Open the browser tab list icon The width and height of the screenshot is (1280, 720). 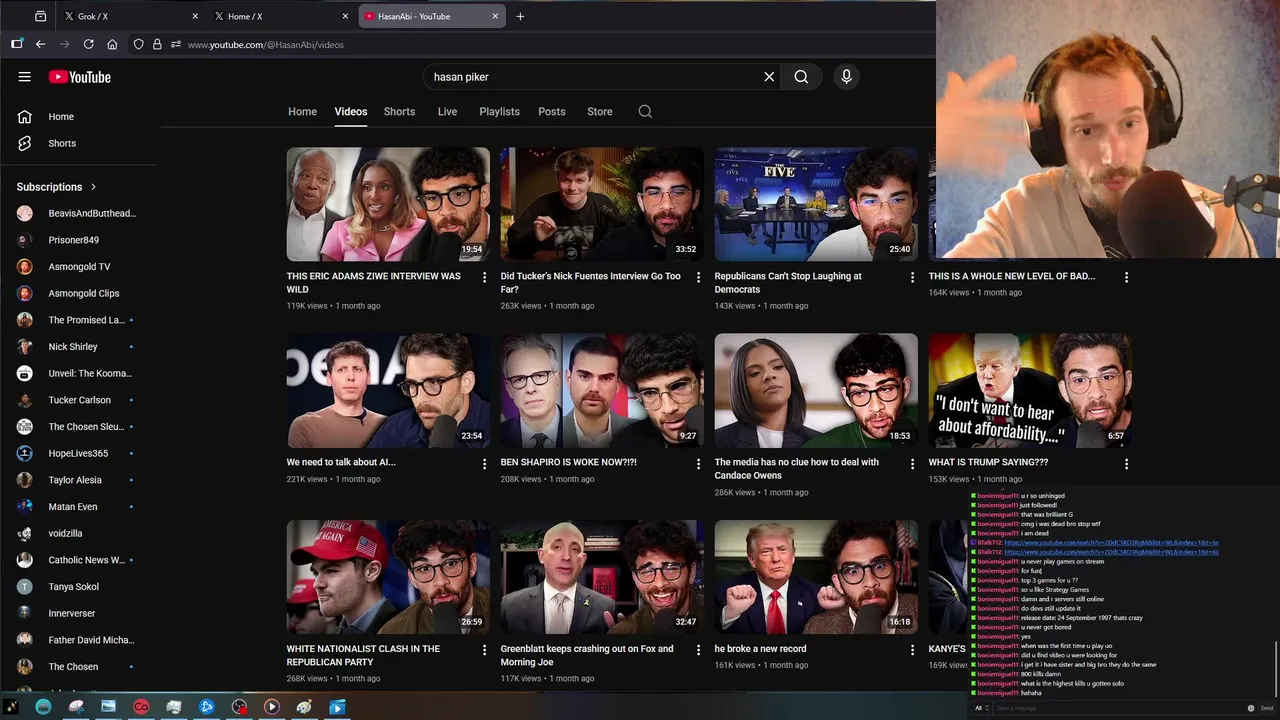tap(40, 16)
